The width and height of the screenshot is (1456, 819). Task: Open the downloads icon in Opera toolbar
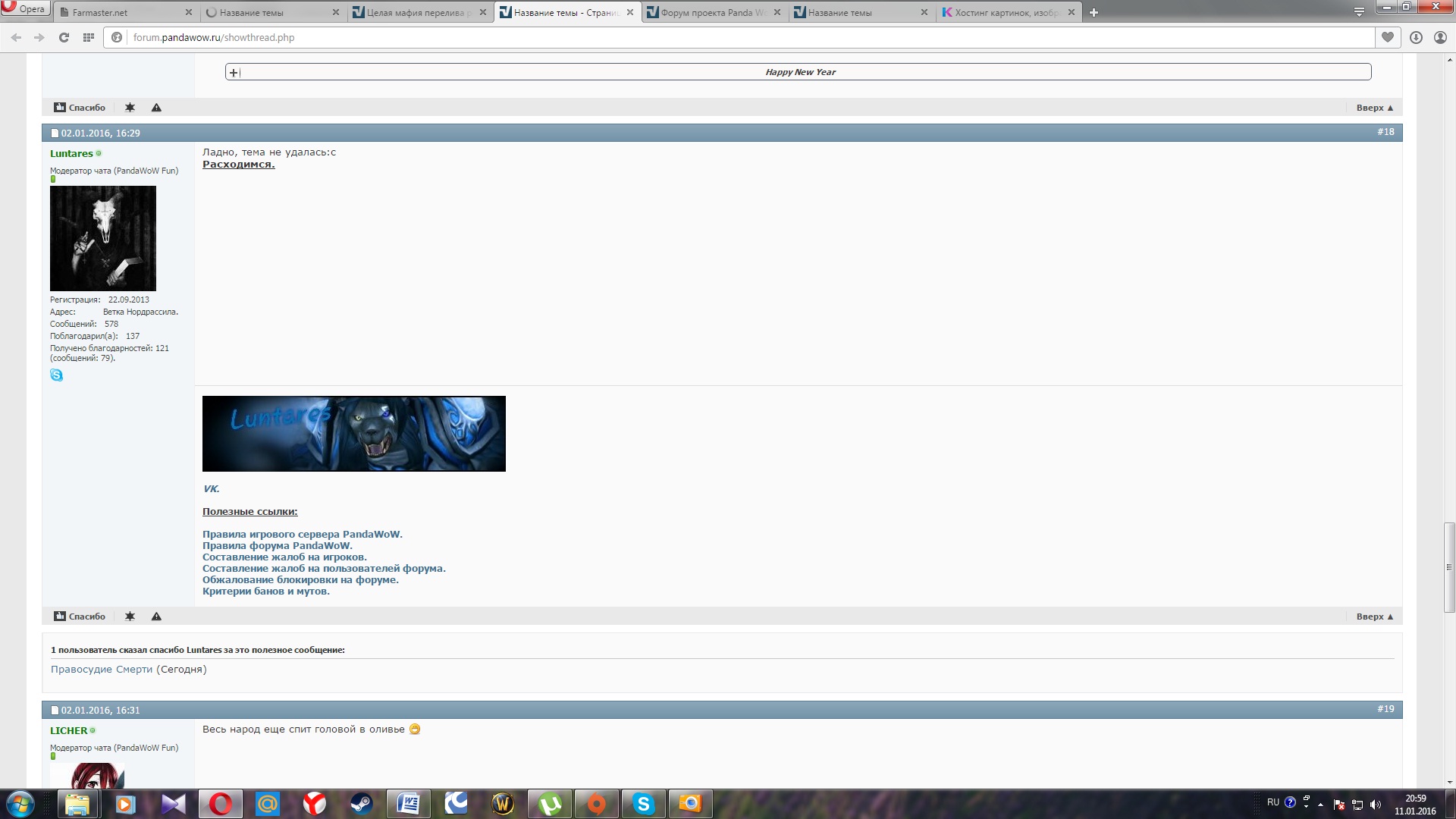[1415, 37]
